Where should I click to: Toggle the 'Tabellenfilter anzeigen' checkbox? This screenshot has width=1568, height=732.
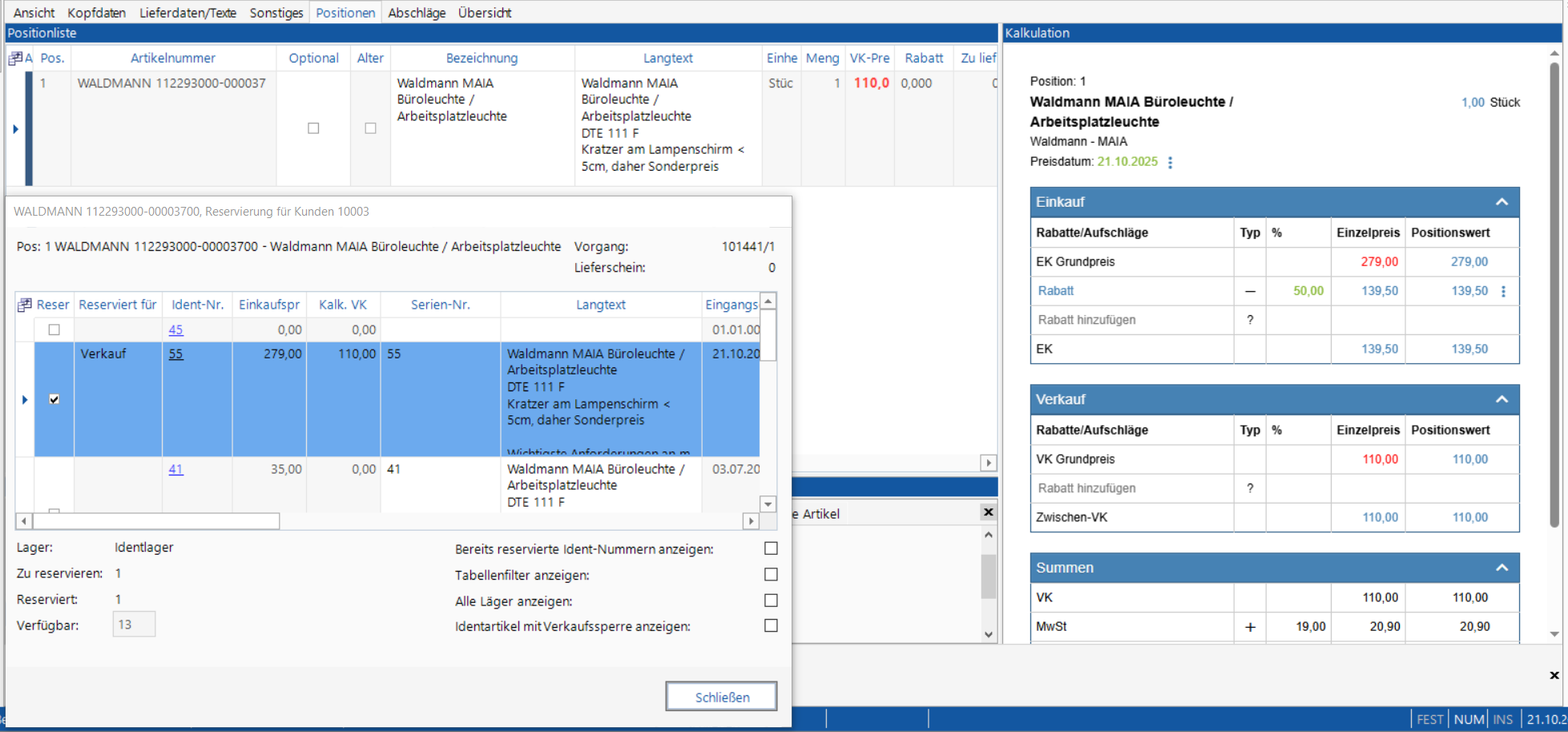click(x=771, y=575)
